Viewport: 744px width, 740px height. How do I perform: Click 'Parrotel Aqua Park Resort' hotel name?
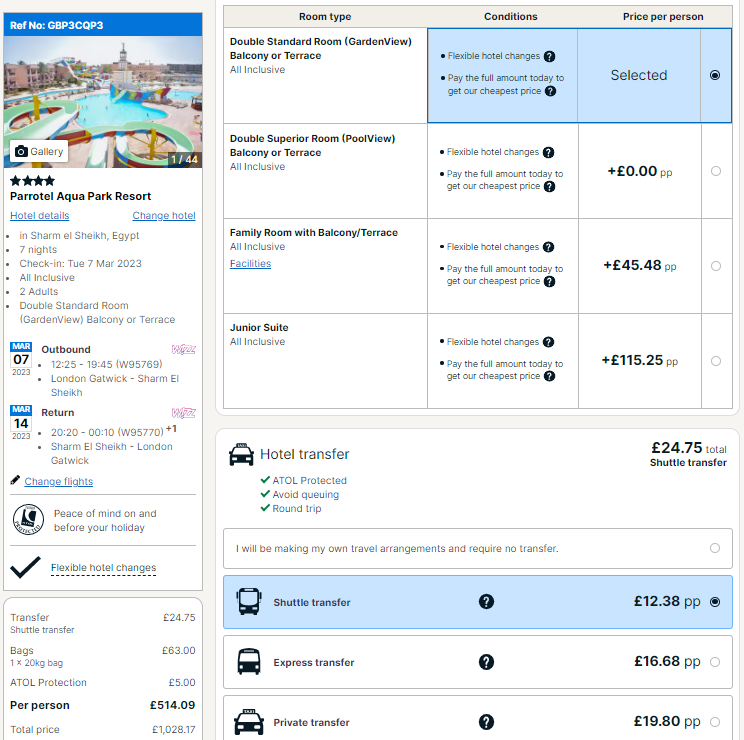pyautogui.click(x=80, y=196)
